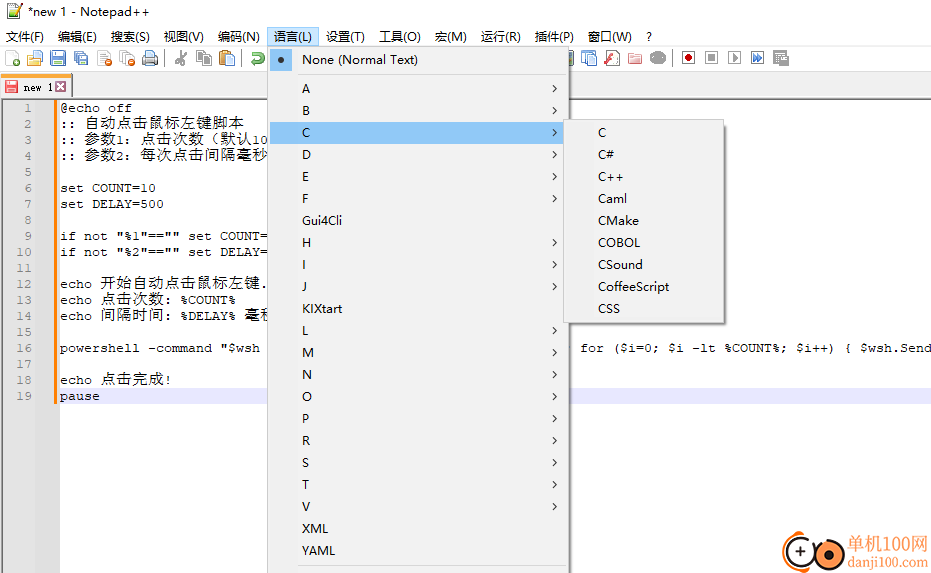Click the ? help menu
The height and width of the screenshot is (573, 931).
(x=649, y=37)
